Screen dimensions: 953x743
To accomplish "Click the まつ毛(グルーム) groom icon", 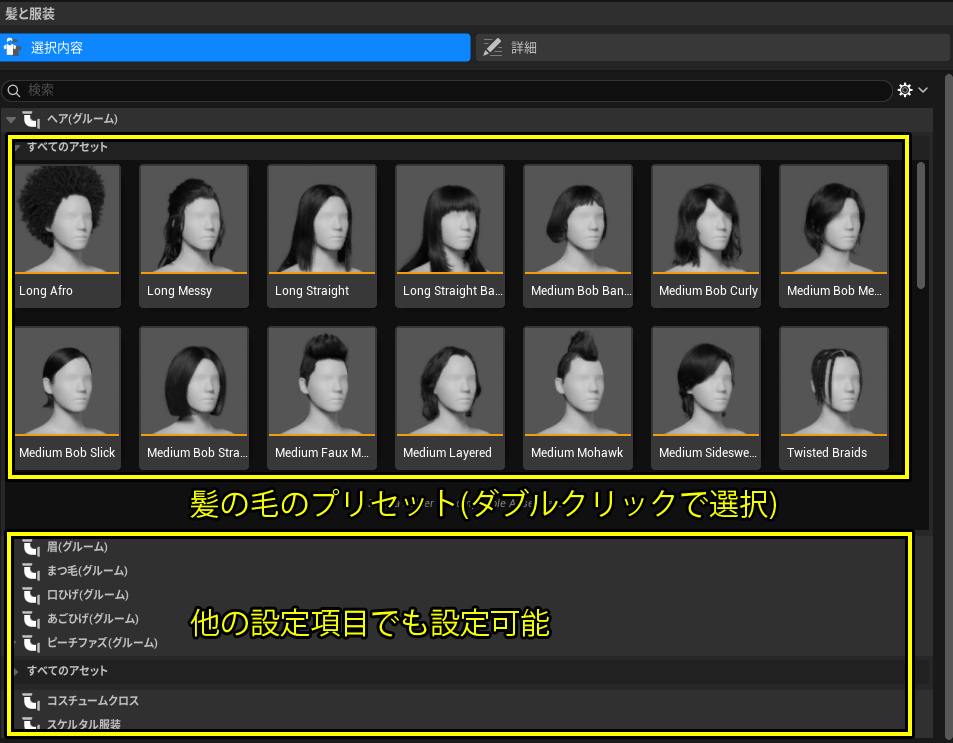I will [x=31, y=571].
